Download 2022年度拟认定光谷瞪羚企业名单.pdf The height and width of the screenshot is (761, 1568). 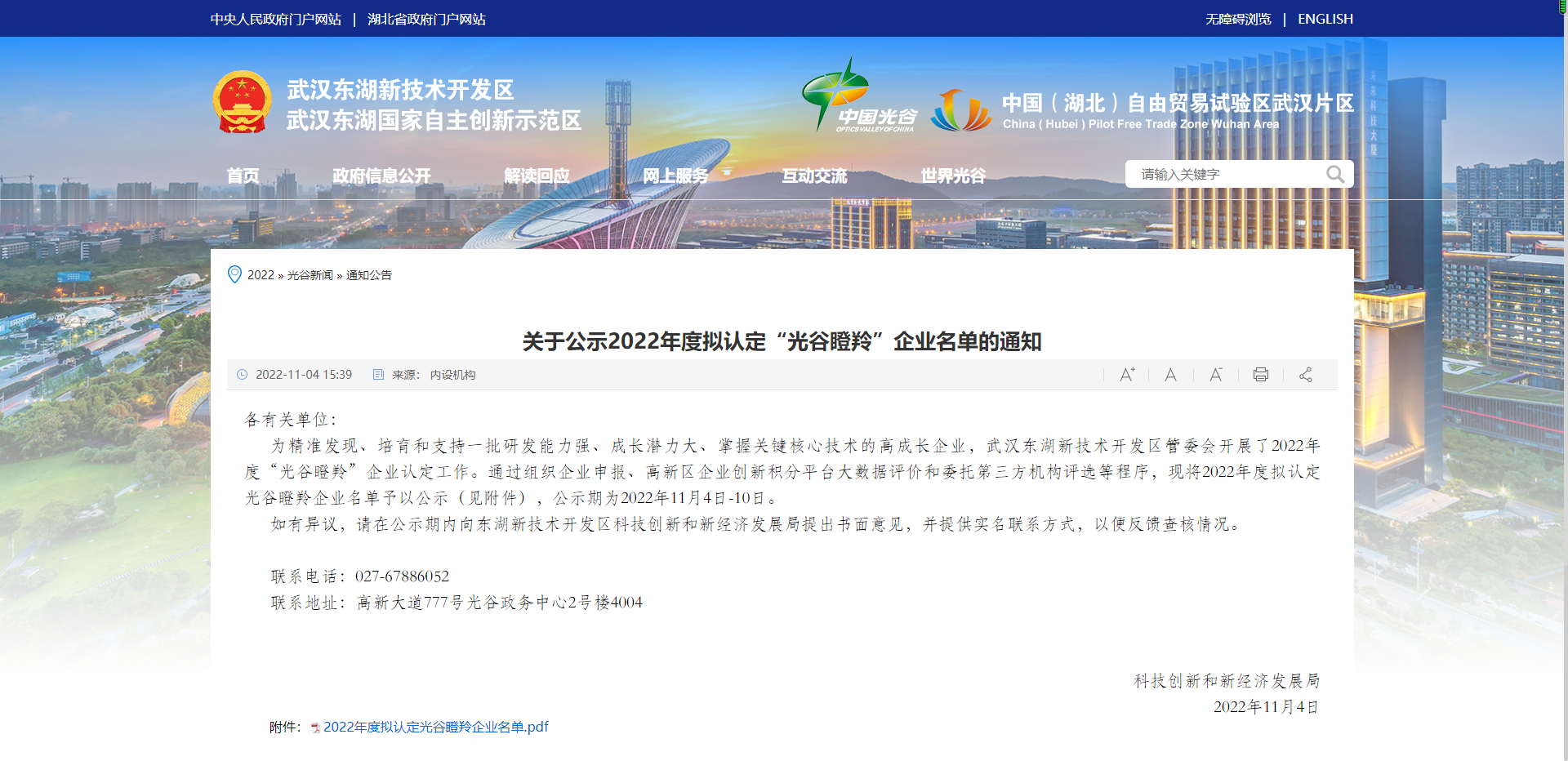coord(436,727)
